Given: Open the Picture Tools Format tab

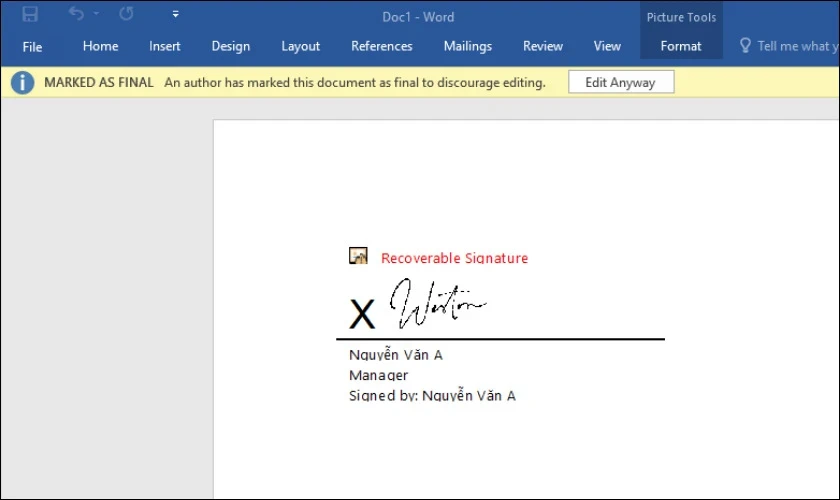Looking at the screenshot, I should [x=680, y=46].
